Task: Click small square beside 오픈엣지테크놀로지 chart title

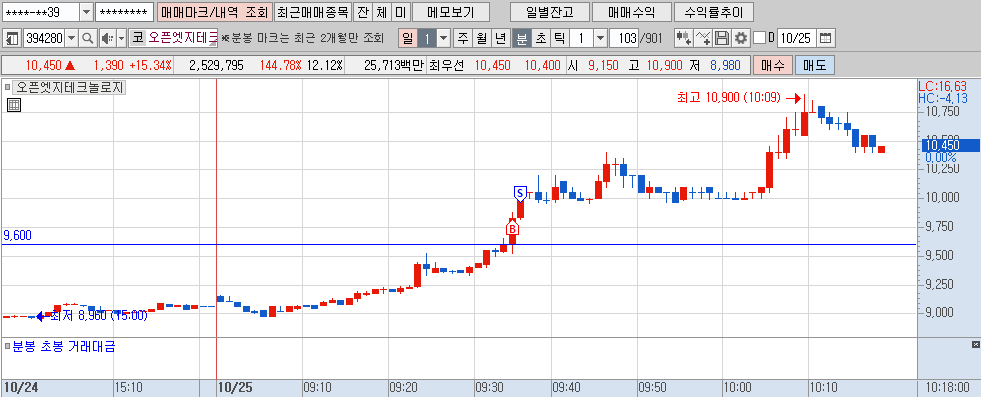Action: (x=7, y=88)
